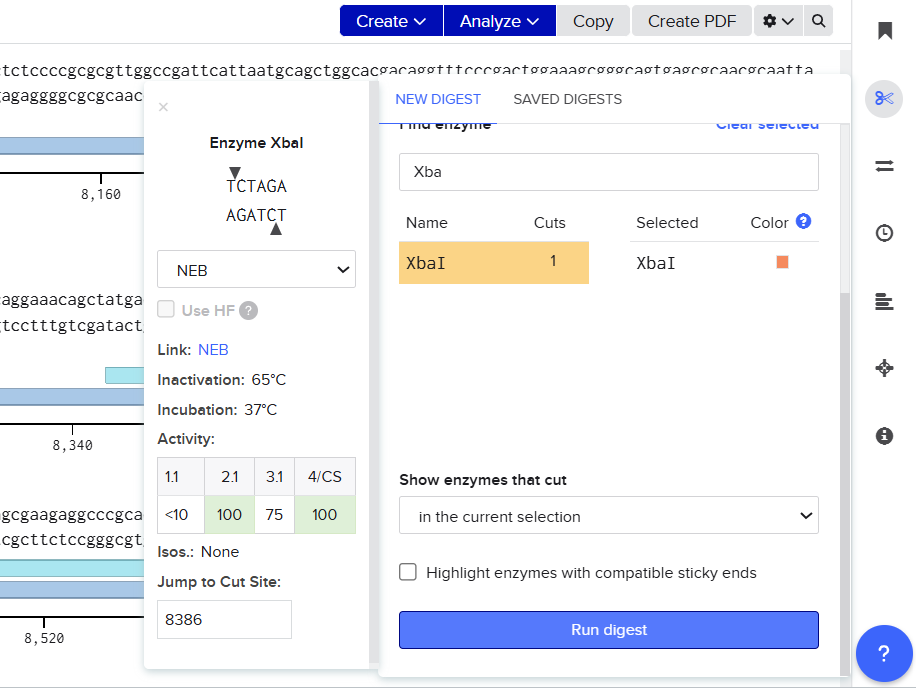Click the Name column header
The height and width of the screenshot is (688, 916).
pos(426,223)
